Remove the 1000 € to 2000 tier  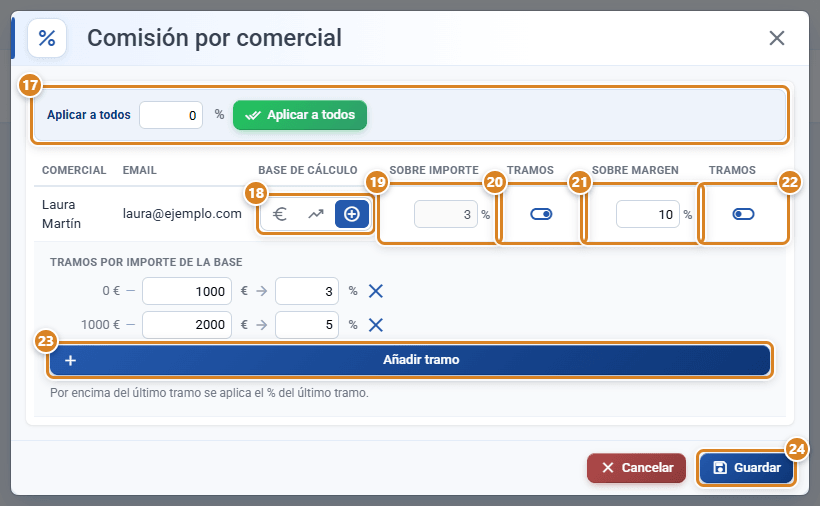click(x=375, y=325)
